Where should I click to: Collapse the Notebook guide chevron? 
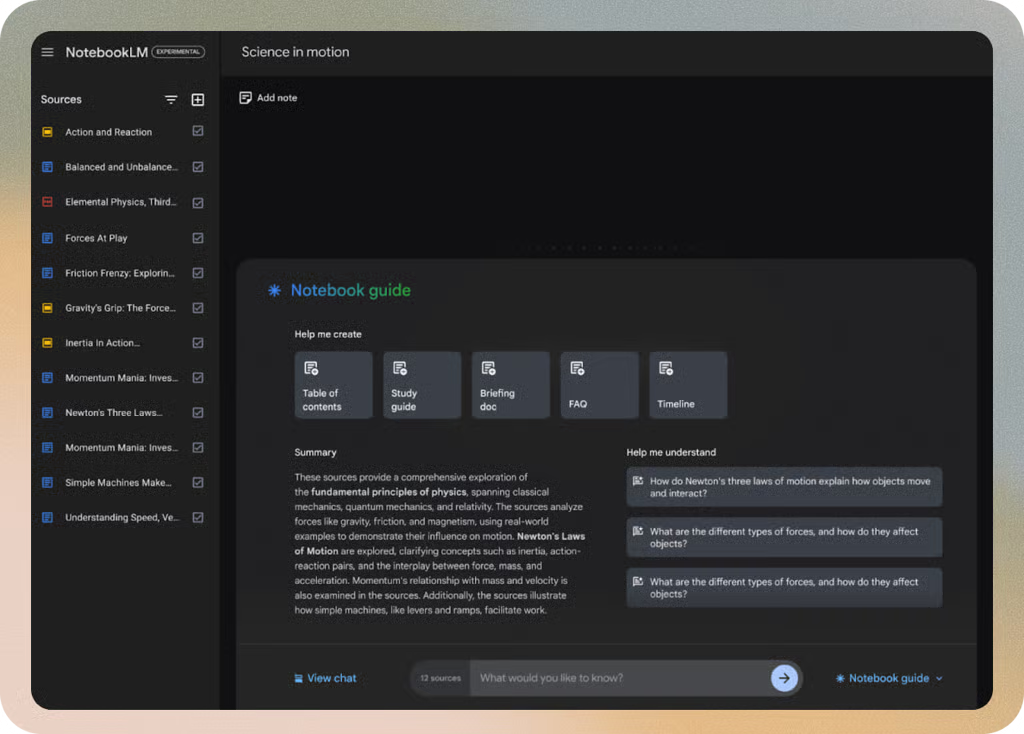[x=939, y=679]
